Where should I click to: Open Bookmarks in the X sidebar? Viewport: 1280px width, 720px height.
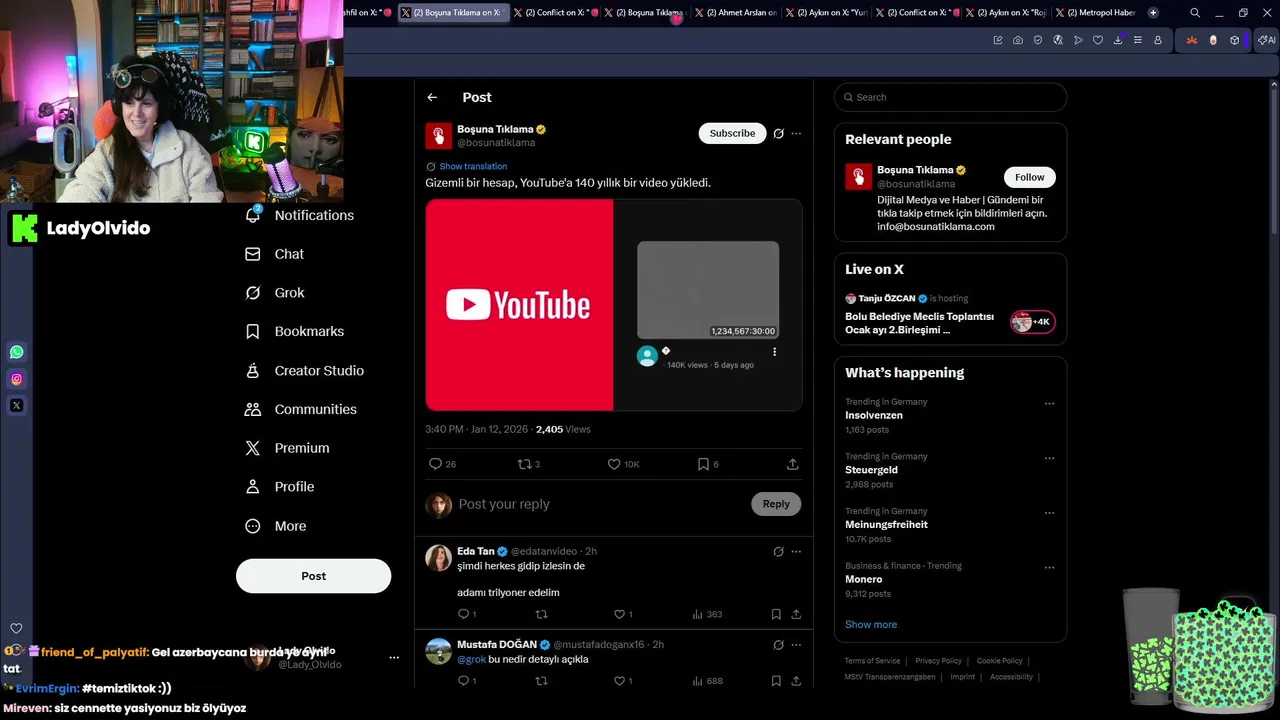click(x=294, y=331)
